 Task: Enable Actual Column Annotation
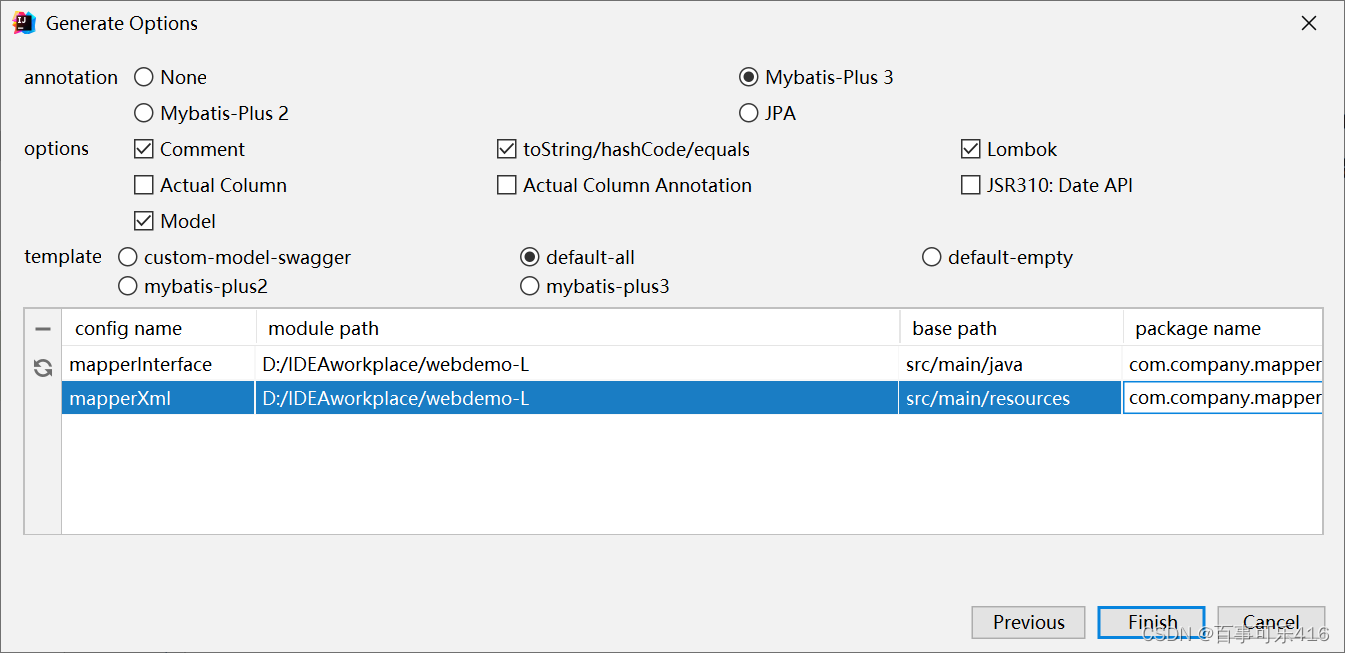coord(507,185)
